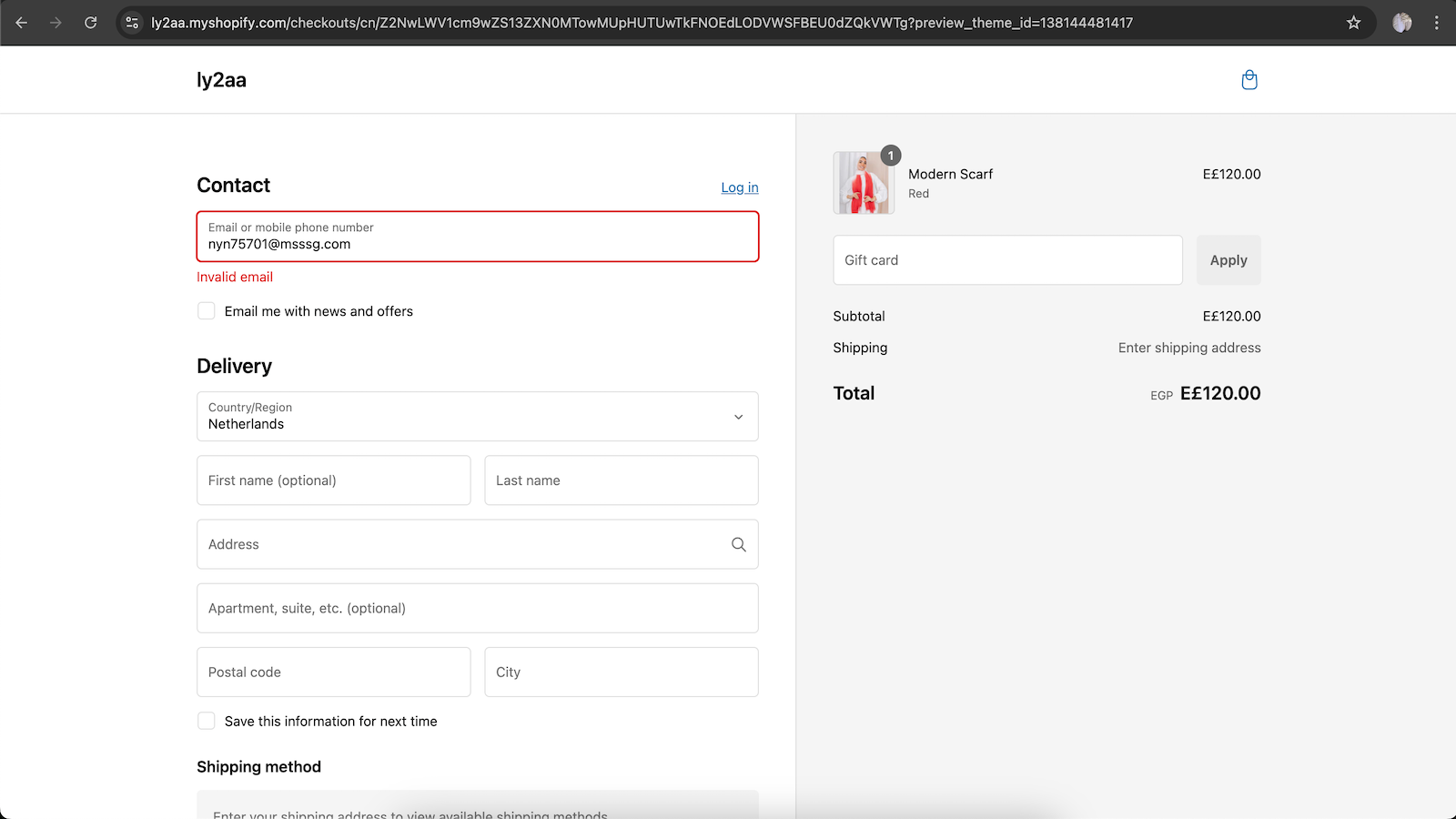Screen dimensions: 1456x819
Task: Click the Gift card input field
Action: (x=1006, y=259)
